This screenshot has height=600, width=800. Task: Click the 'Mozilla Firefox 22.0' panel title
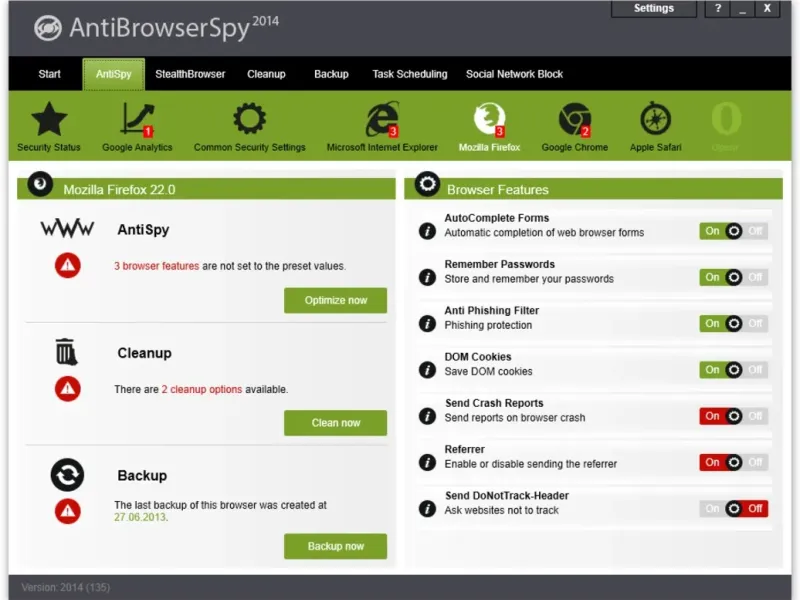(x=119, y=190)
